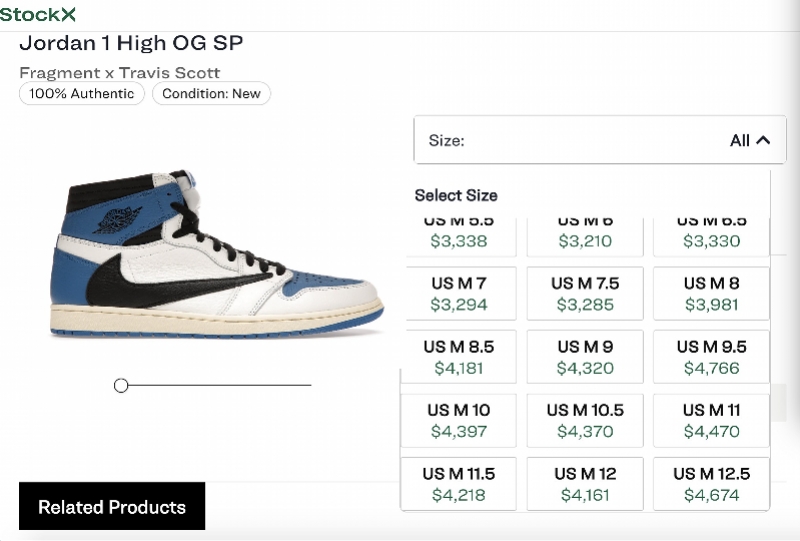Click the Condition: New badge
The image size is (800, 541).
[211, 94]
